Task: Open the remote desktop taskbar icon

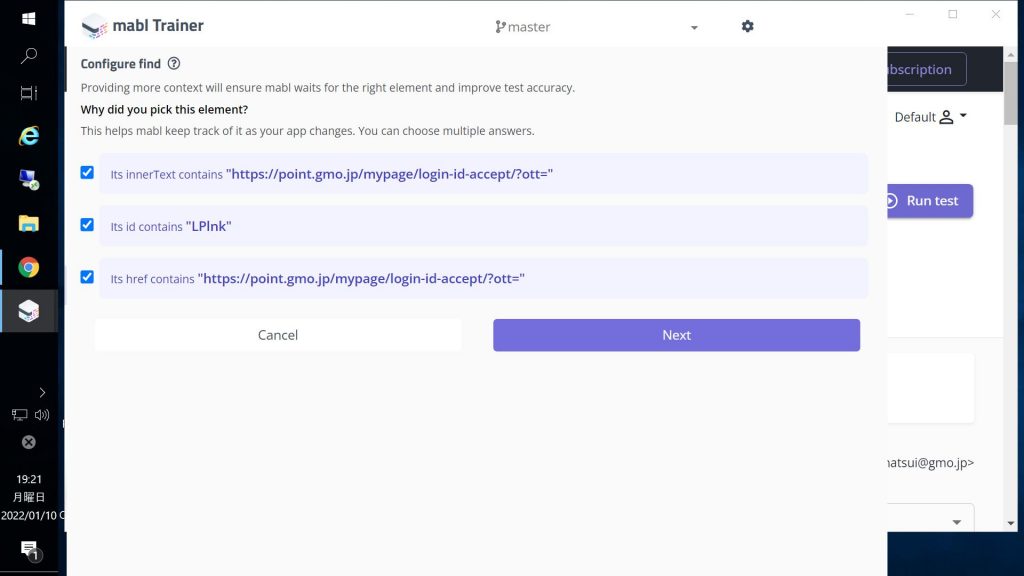Action: click(x=29, y=180)
